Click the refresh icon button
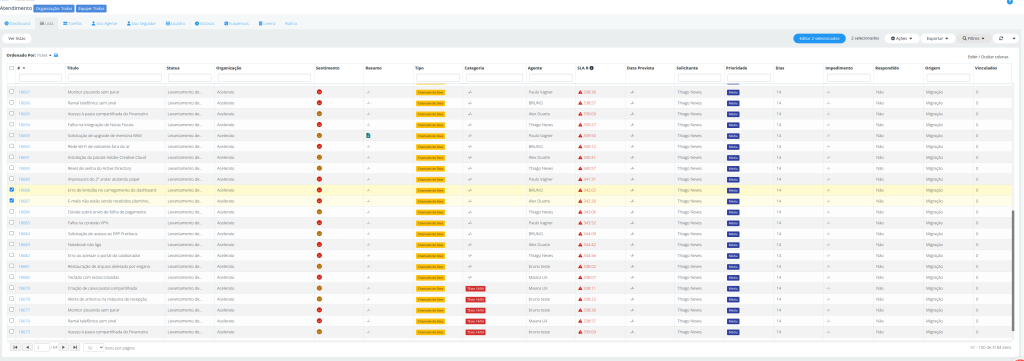Viewport: 1024px width, 361px height. [1001, 39]
